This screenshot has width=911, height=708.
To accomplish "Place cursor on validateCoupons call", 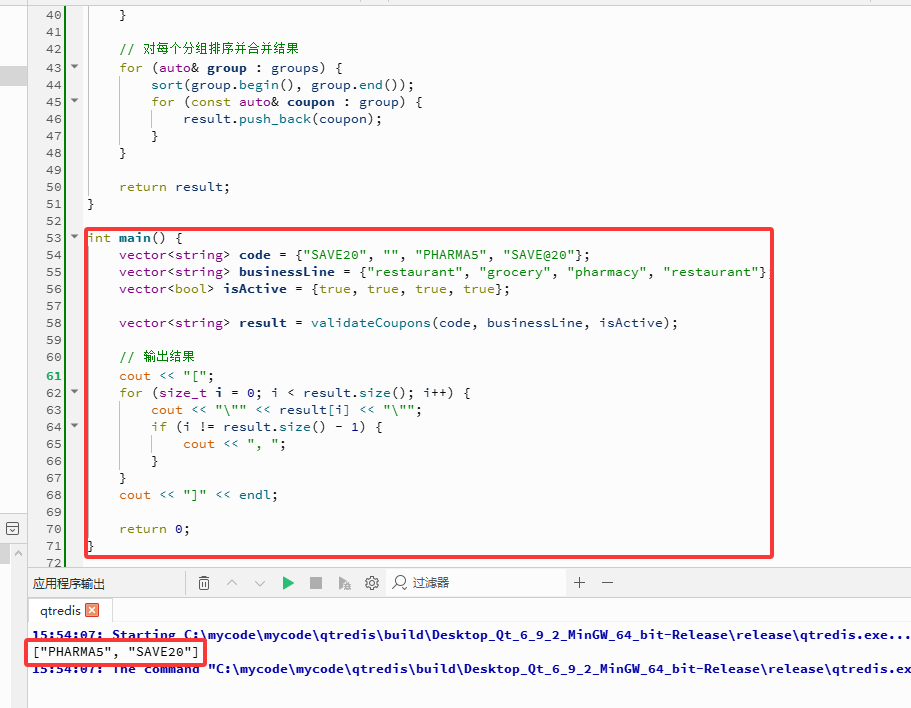I will pyautogui.click(x=371, y=323).
